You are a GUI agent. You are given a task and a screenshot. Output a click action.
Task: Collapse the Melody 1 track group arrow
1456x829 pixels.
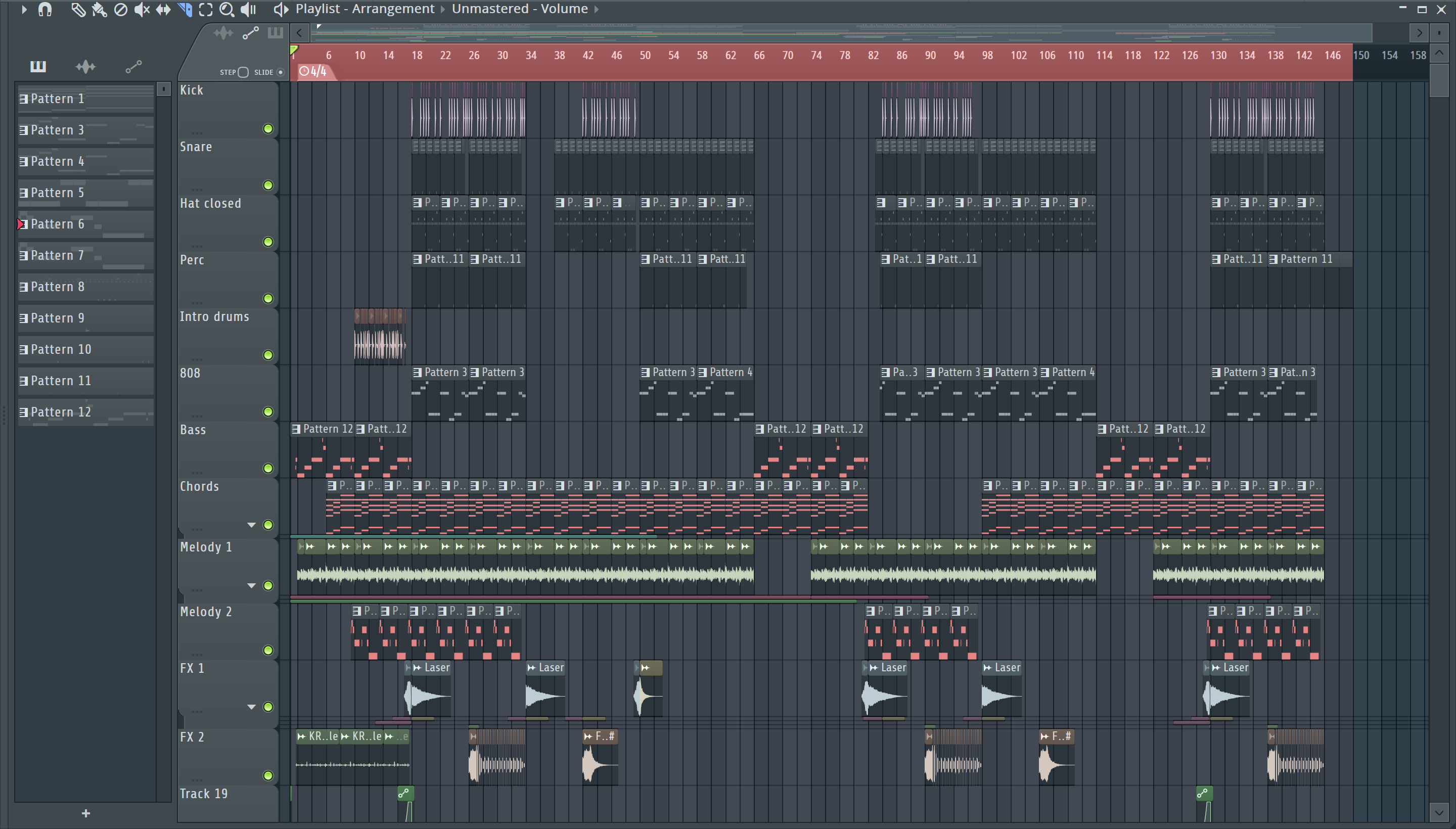click(251, 585)
